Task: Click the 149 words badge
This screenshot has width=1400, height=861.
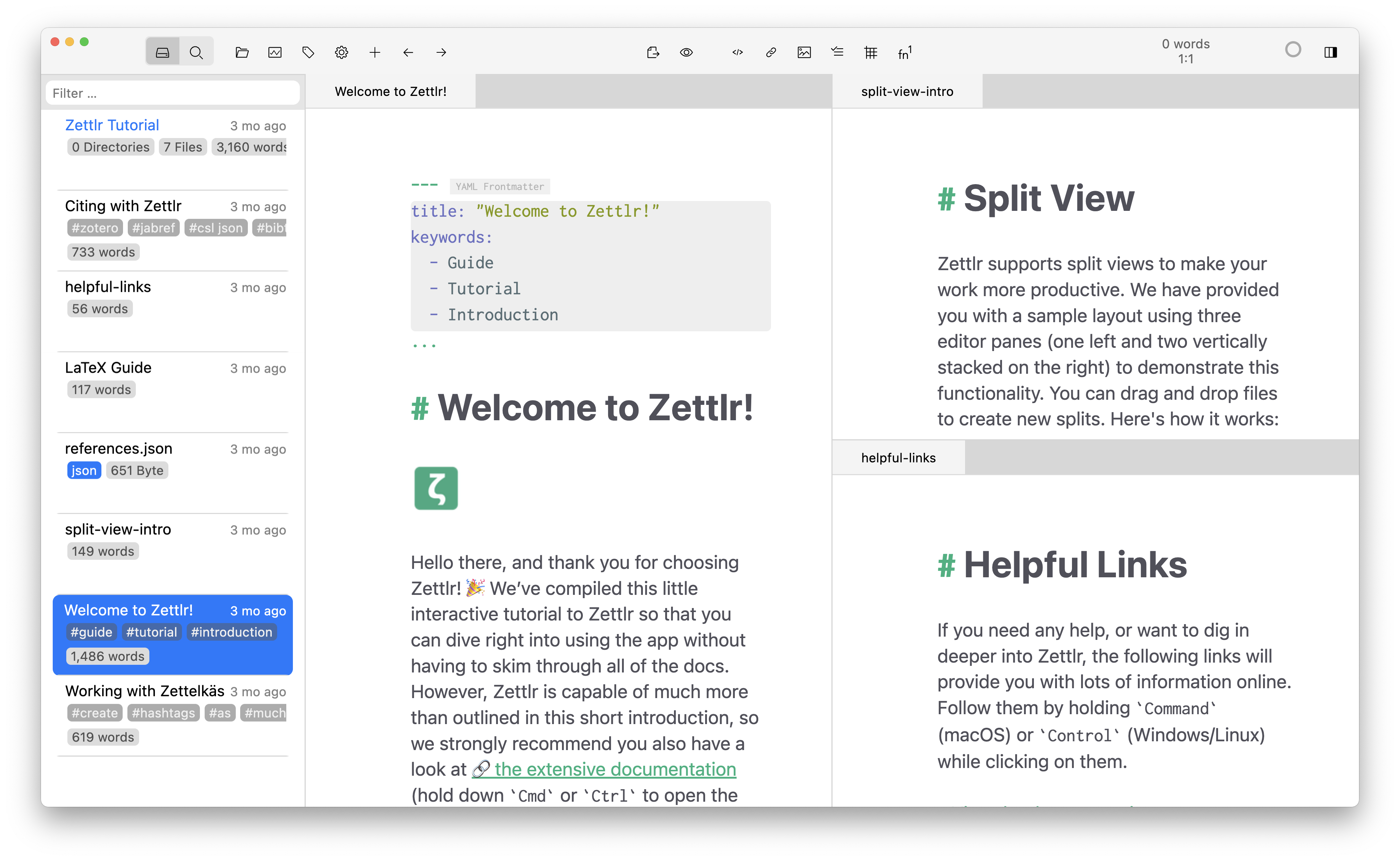Action: pyautogui.click(x=103, y=551)
